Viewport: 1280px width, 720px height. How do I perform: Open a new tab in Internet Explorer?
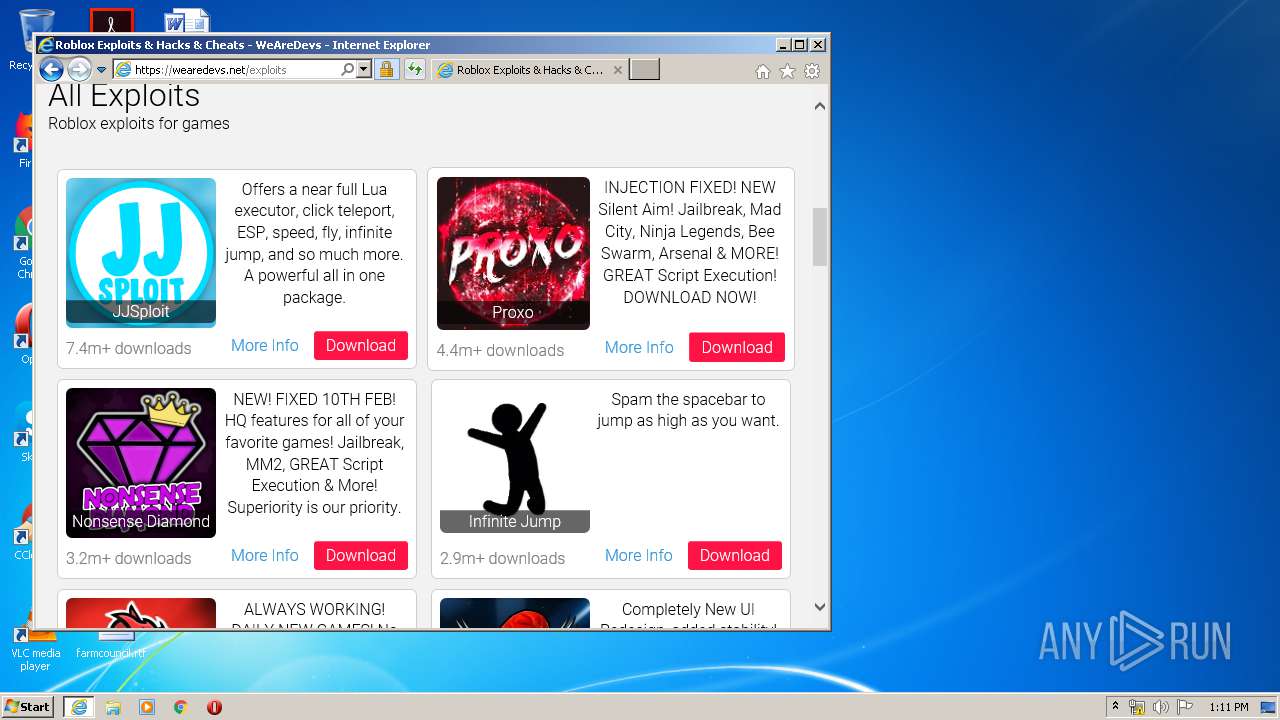click(644, 70)
